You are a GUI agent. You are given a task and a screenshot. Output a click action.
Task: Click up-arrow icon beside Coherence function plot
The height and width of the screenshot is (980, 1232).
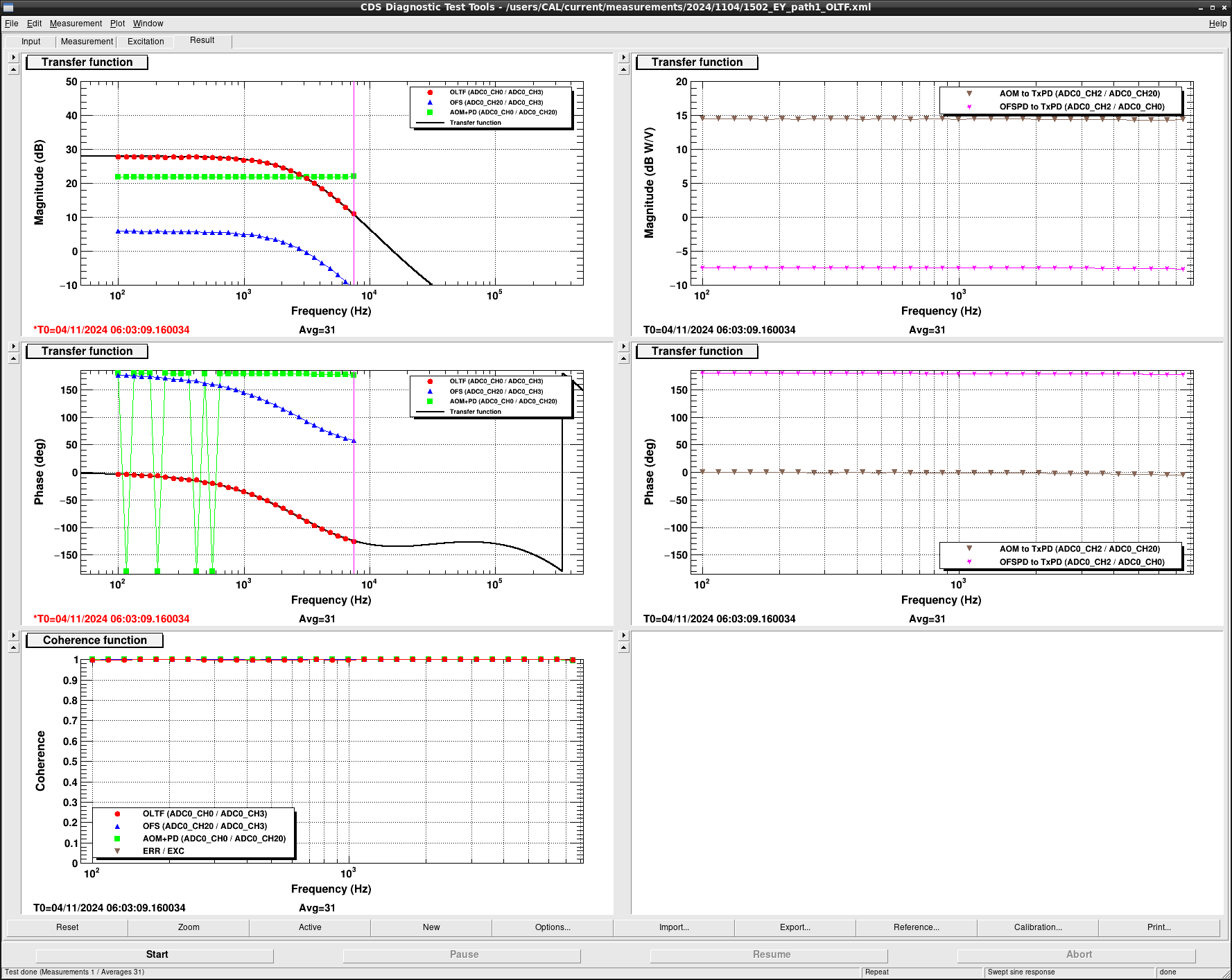13,648
